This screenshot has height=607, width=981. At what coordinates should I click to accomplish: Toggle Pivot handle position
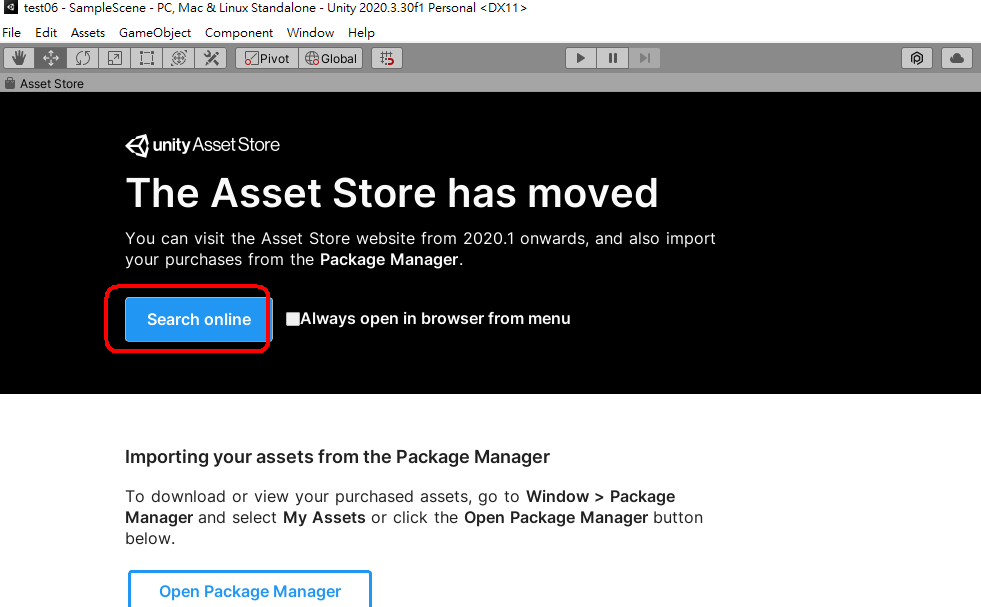[x=267, y=58]
